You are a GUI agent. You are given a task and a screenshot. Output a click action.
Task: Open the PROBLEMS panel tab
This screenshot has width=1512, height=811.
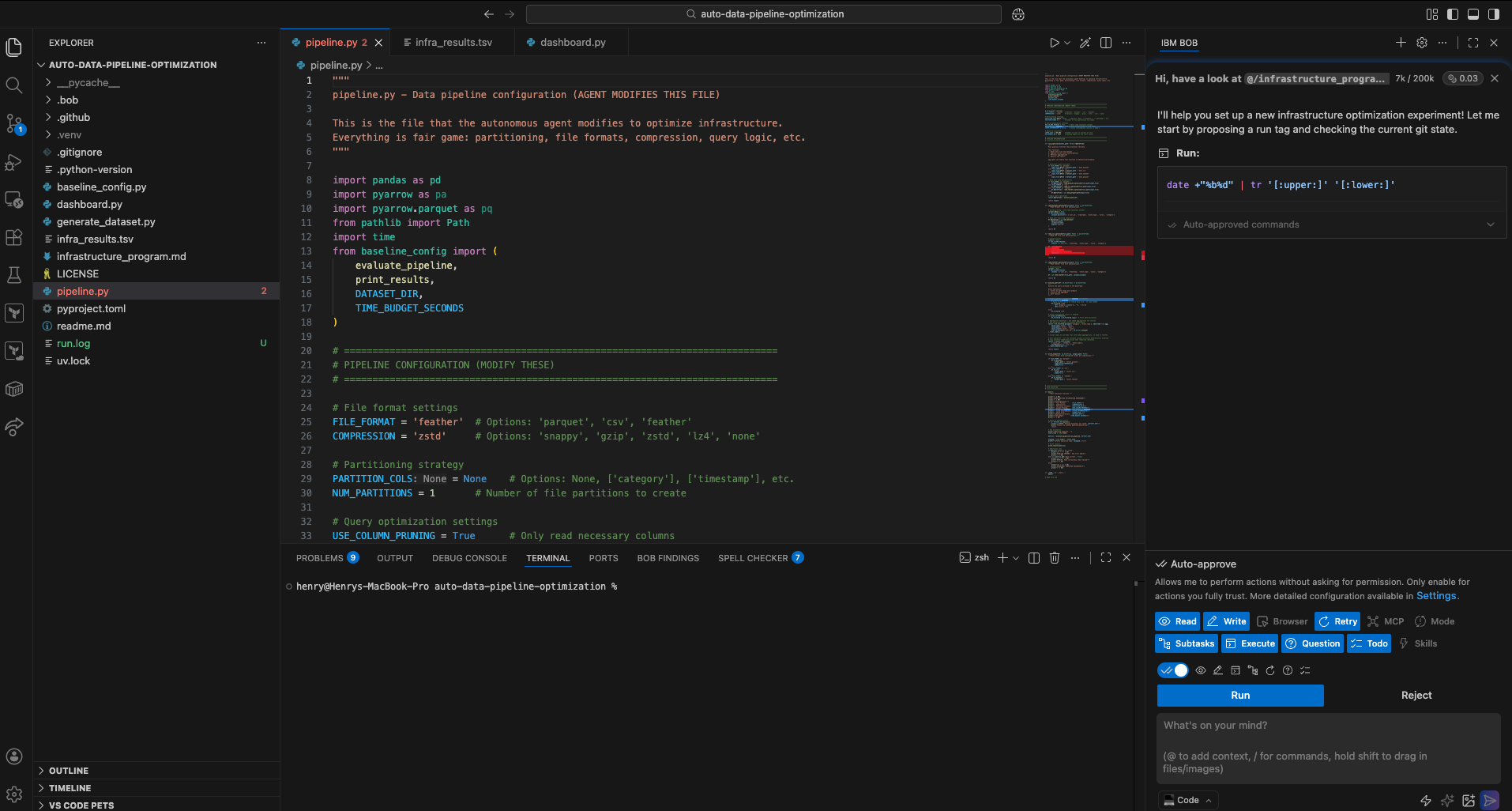point(327,558)
